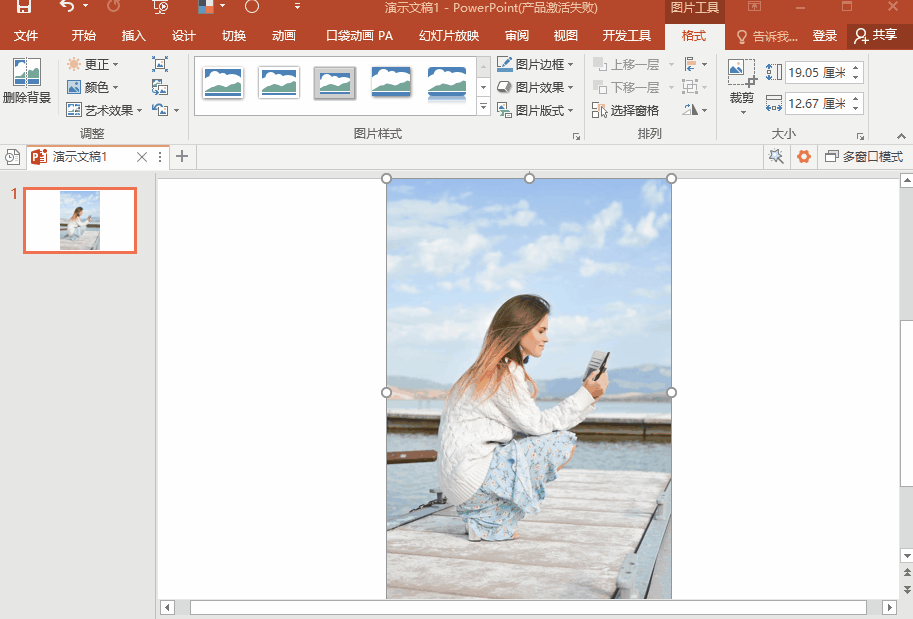Open the File (文件) menu
This screenshot has width=913, height=619.
[x=26, y=36]
